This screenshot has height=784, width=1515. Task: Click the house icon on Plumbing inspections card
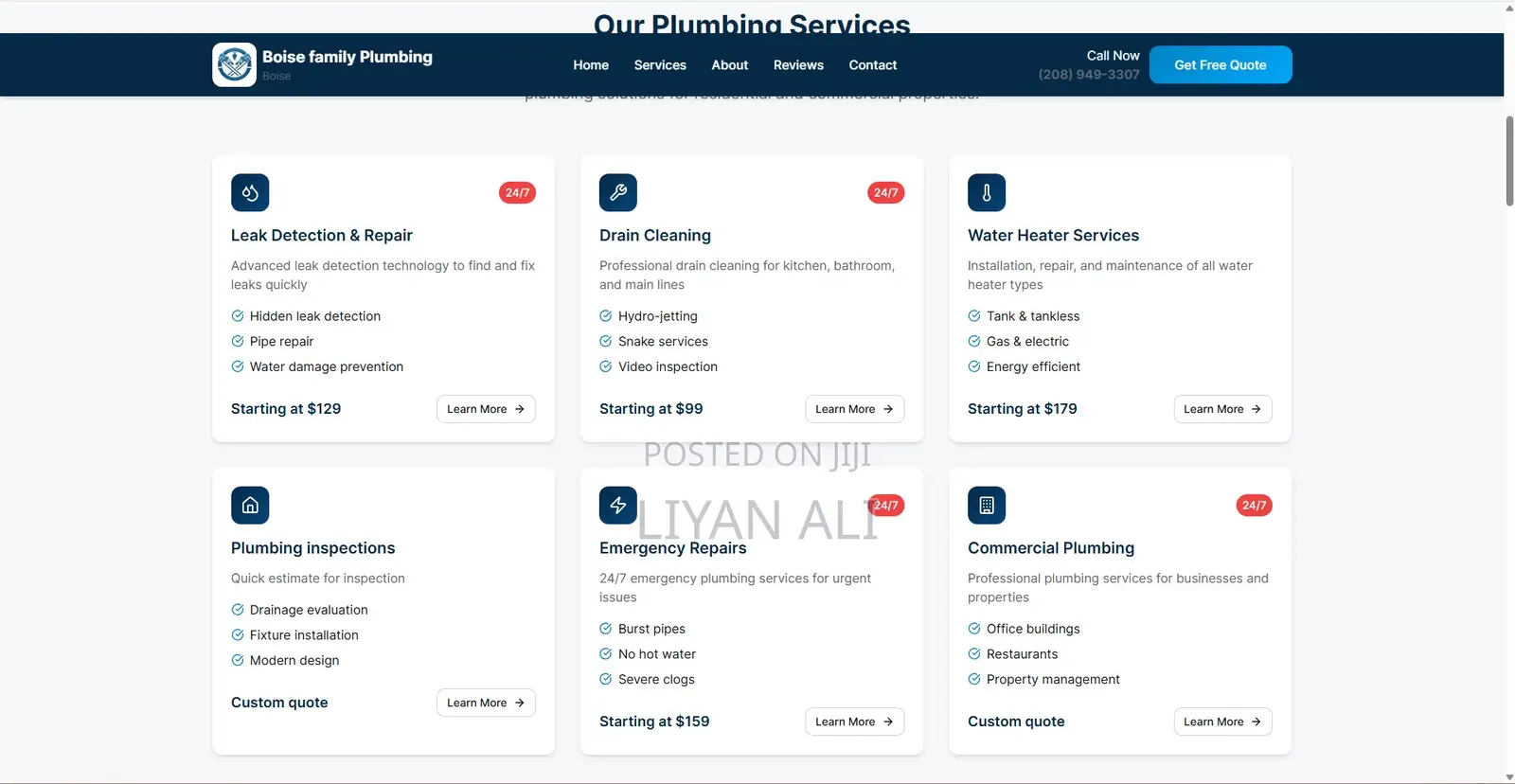click(250, 505)
